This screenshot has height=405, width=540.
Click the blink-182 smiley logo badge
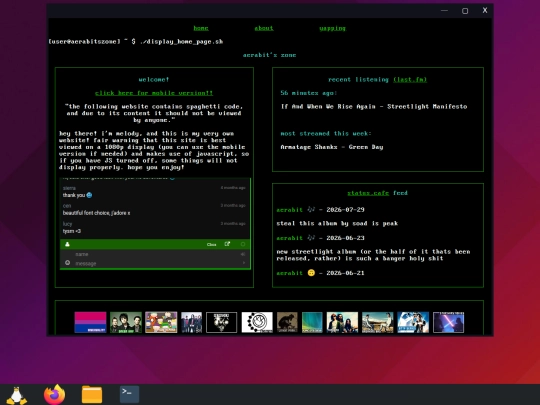(257, 322)
